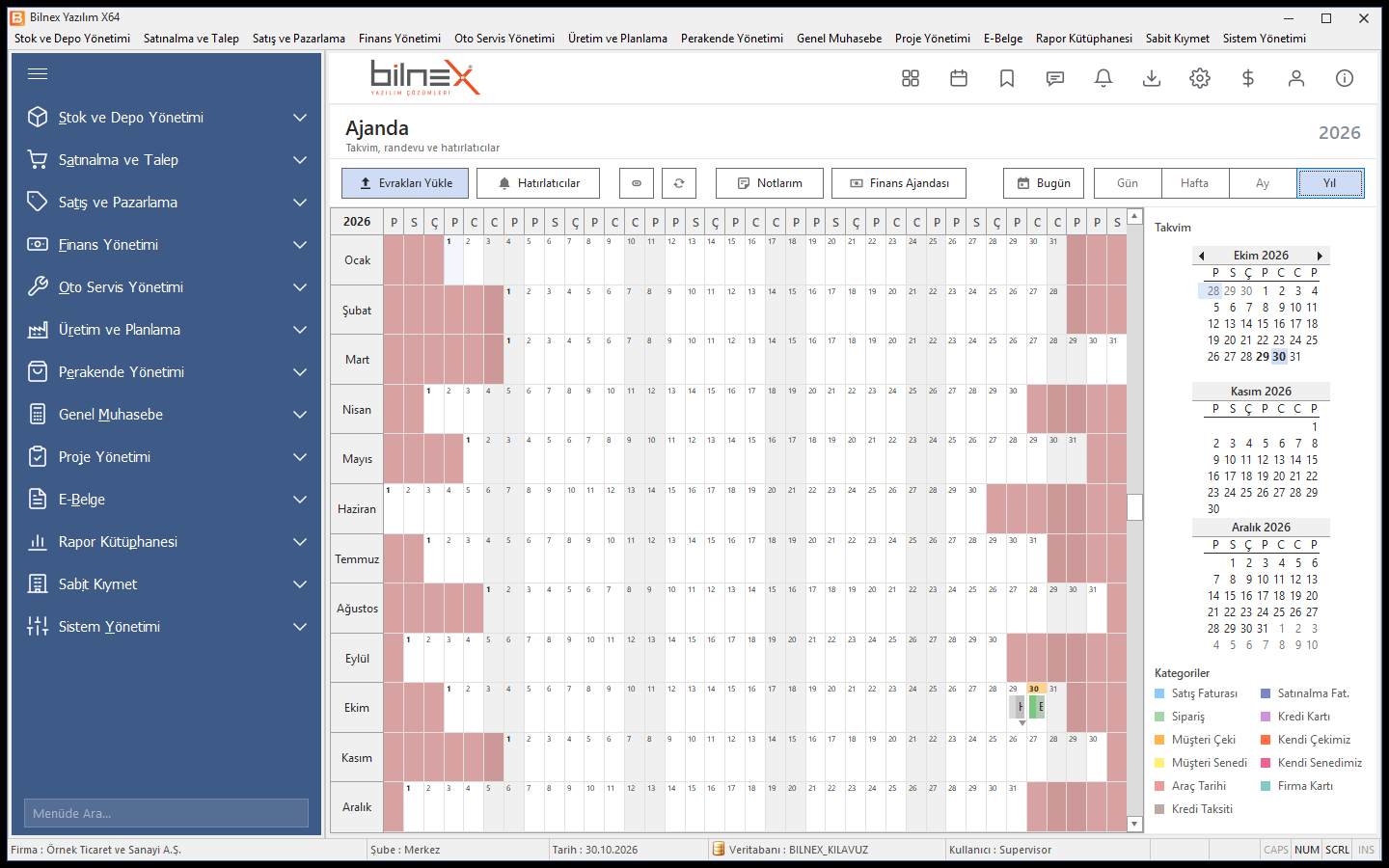This screenshot has height=868, width=1389.
Task: Open the user profile icon
Action: click(x=1296, y=78)
